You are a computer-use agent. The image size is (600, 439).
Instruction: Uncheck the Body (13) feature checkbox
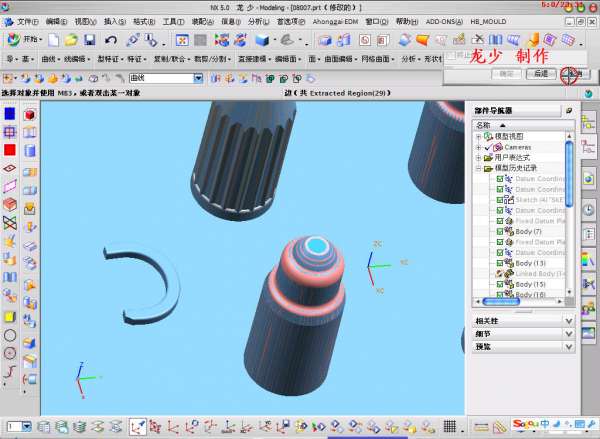500,263
